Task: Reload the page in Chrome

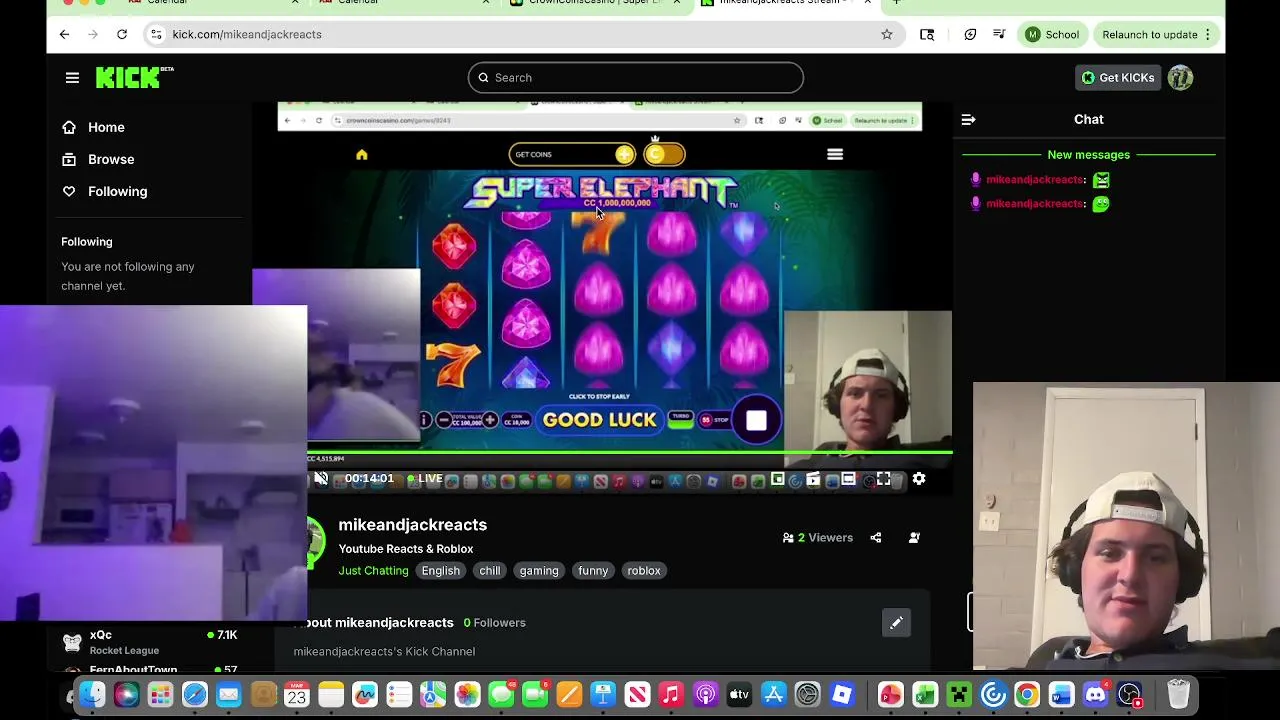Action: [x=122, y=34]
